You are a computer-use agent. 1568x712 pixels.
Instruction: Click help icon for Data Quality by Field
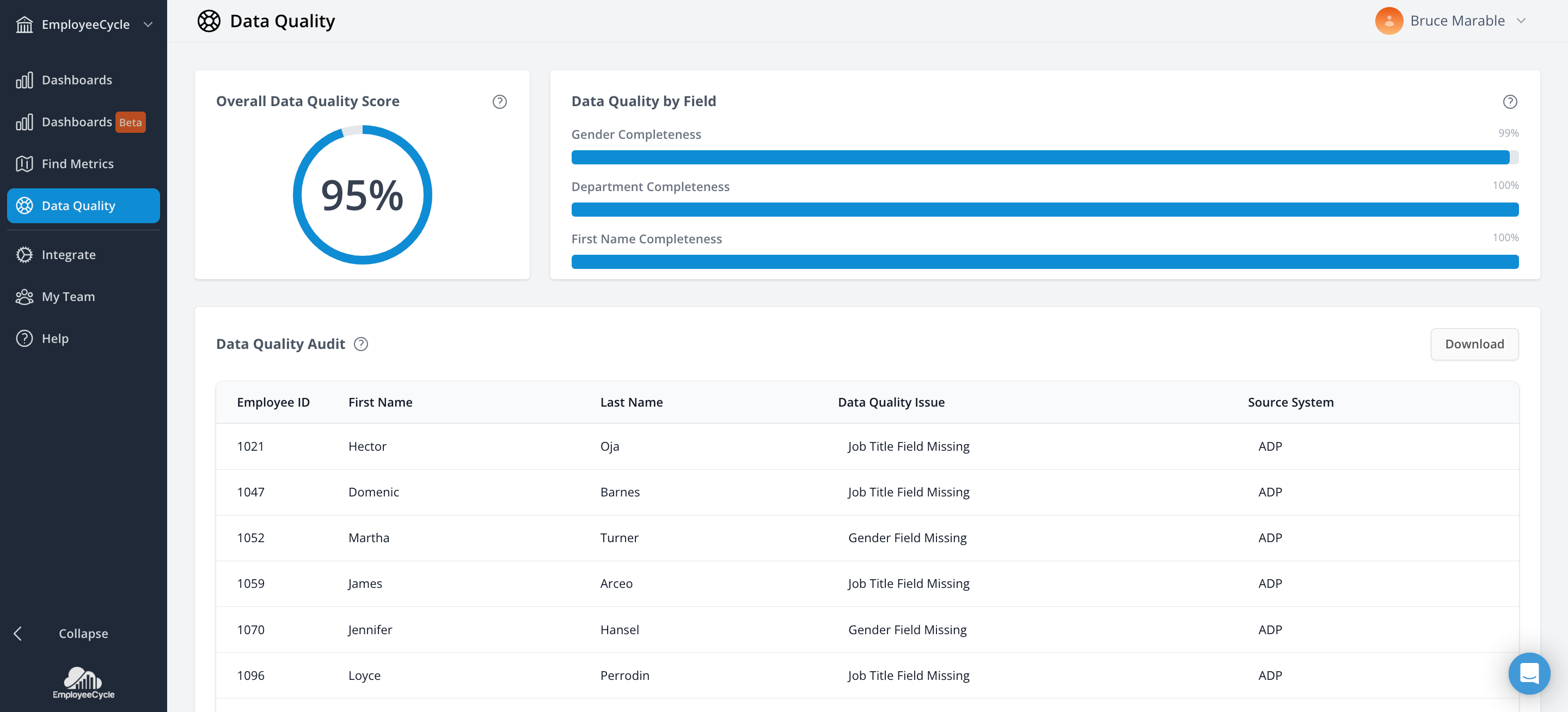(1510, 102)
